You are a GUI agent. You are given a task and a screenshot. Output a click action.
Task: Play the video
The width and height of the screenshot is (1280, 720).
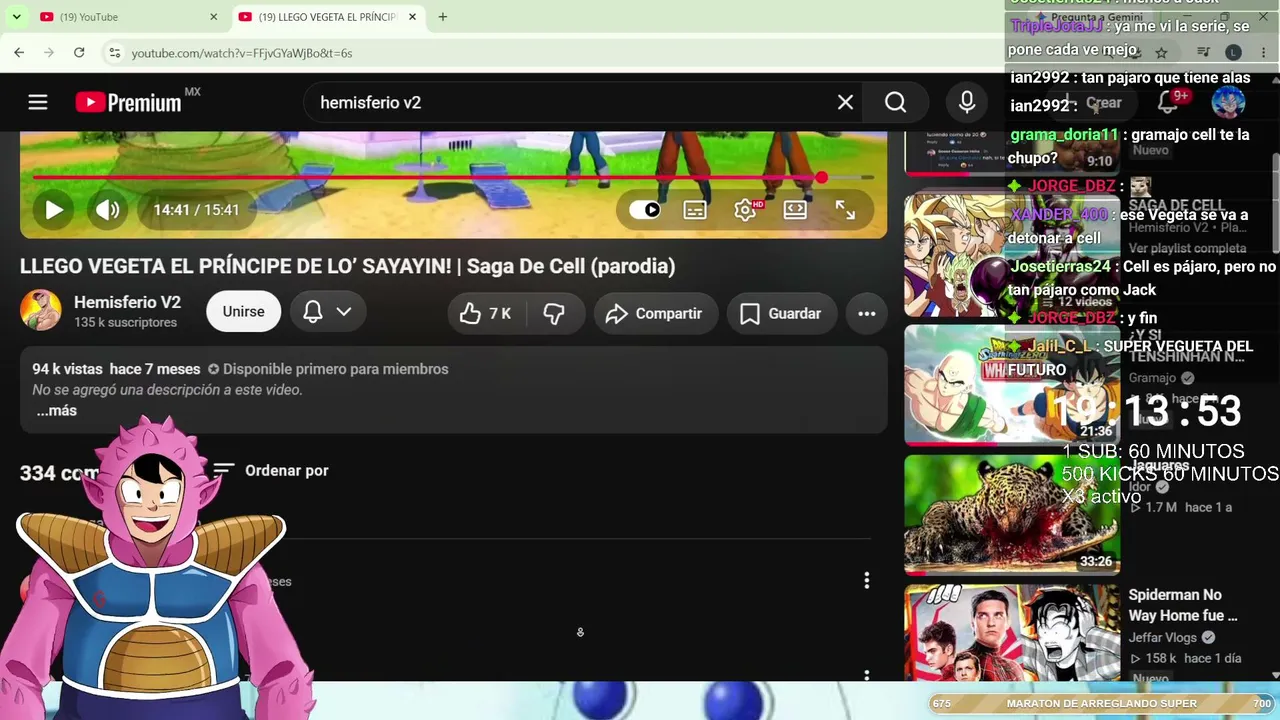click(x=54, y=210)
